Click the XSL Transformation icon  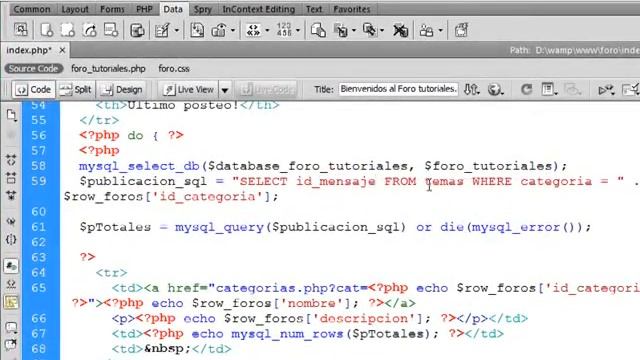click(x=461, y=30)
